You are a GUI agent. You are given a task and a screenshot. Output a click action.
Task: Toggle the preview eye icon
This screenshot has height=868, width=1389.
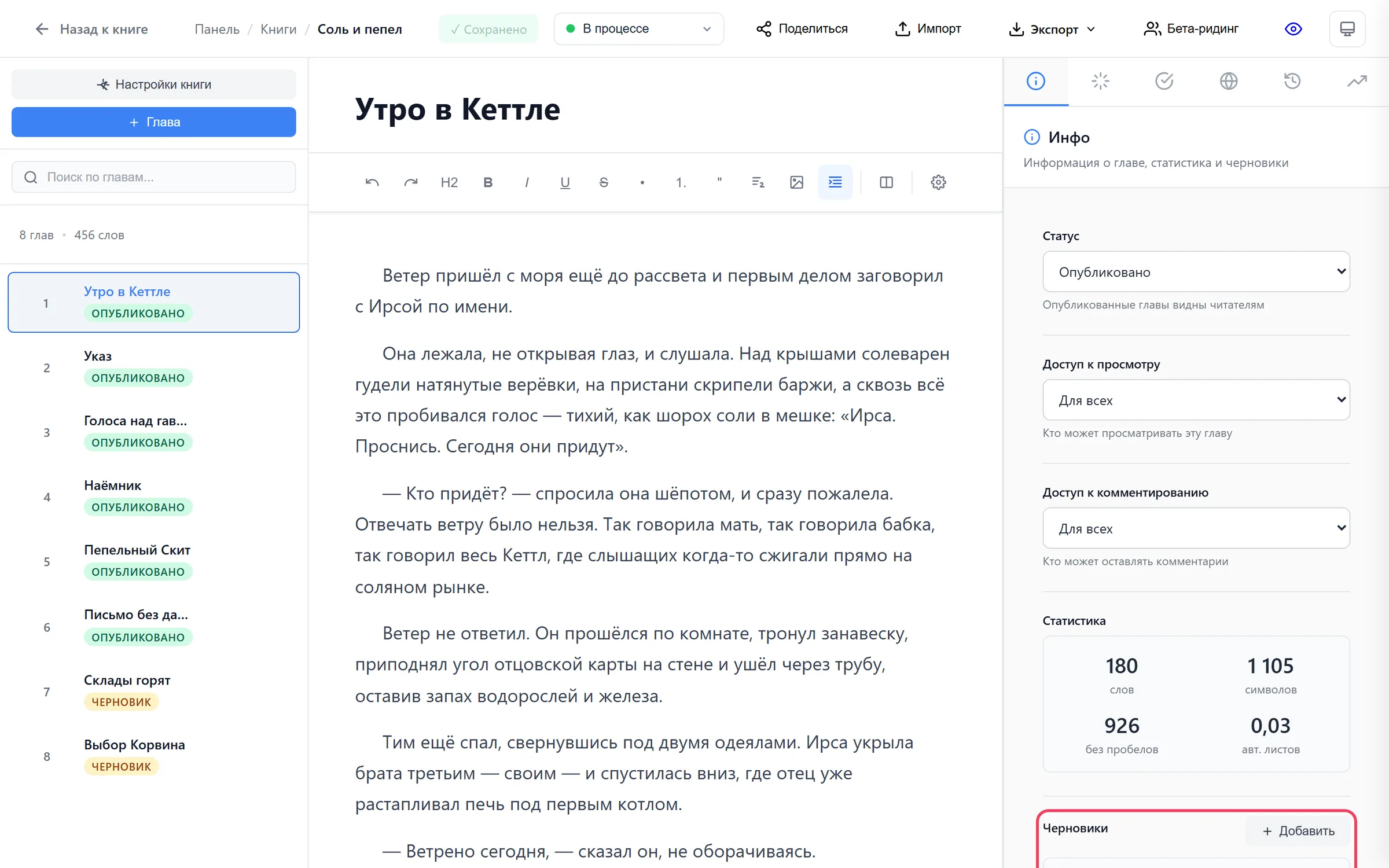pos(1293,29)
